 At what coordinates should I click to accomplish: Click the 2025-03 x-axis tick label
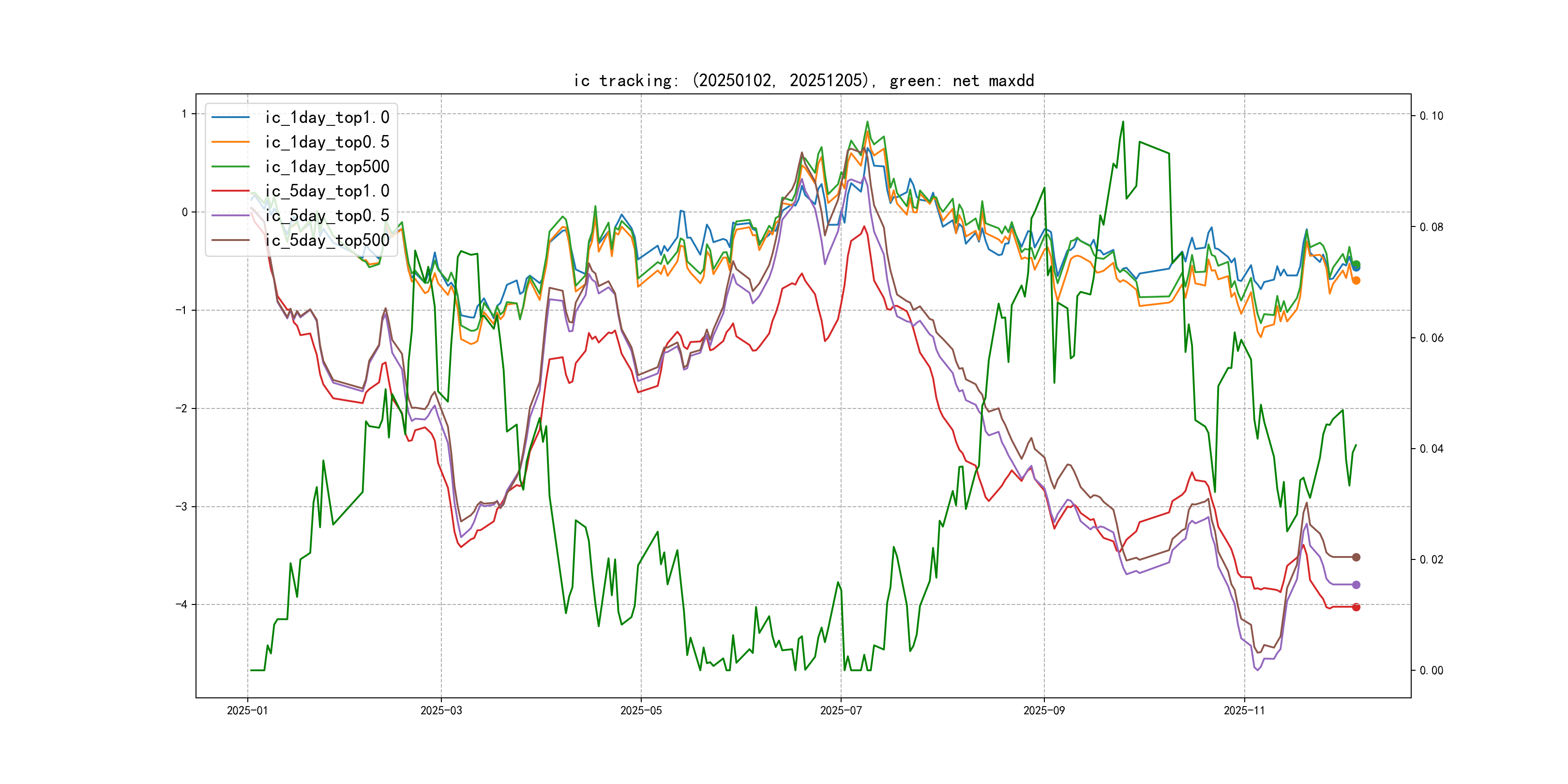coord(441,710)
